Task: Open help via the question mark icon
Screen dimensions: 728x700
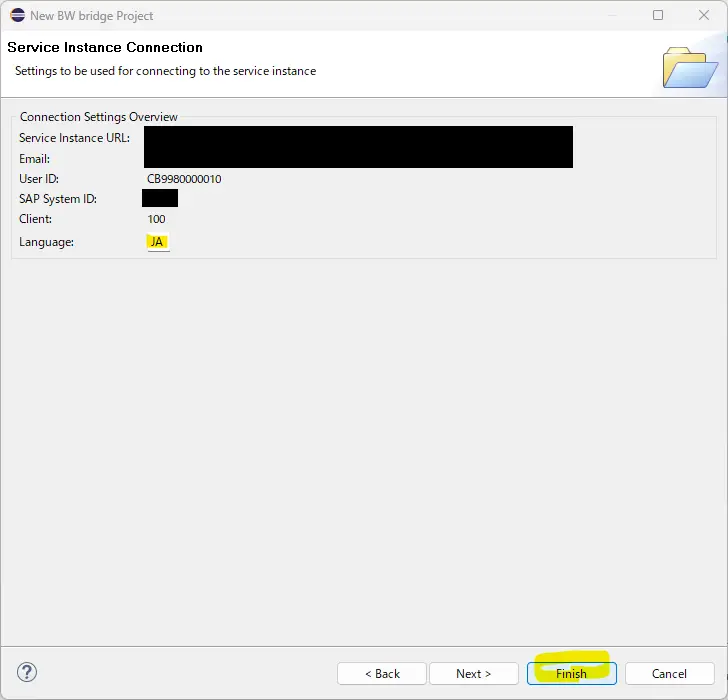Action: click(27, 672)
